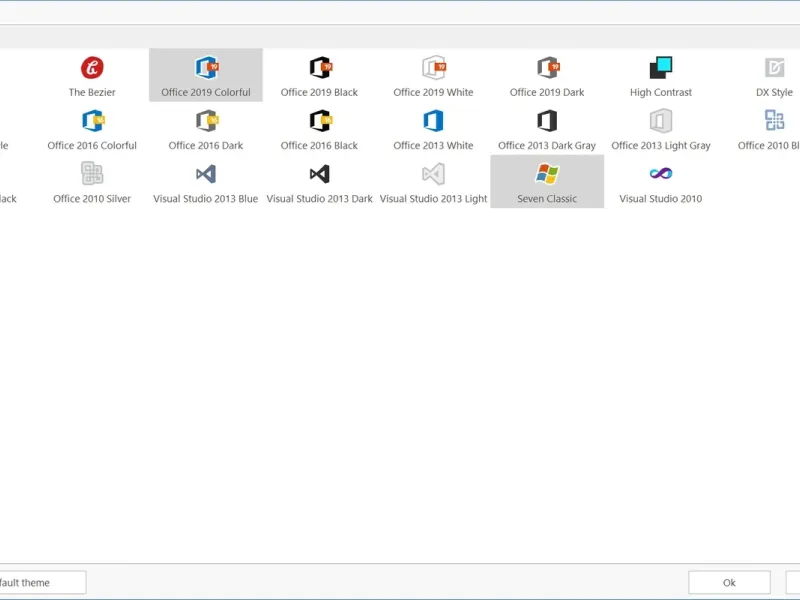Image resolution: width=800 pixels, height=600 pixels.
Task: Confirm with the Ok button
Action: coord(729,582)
